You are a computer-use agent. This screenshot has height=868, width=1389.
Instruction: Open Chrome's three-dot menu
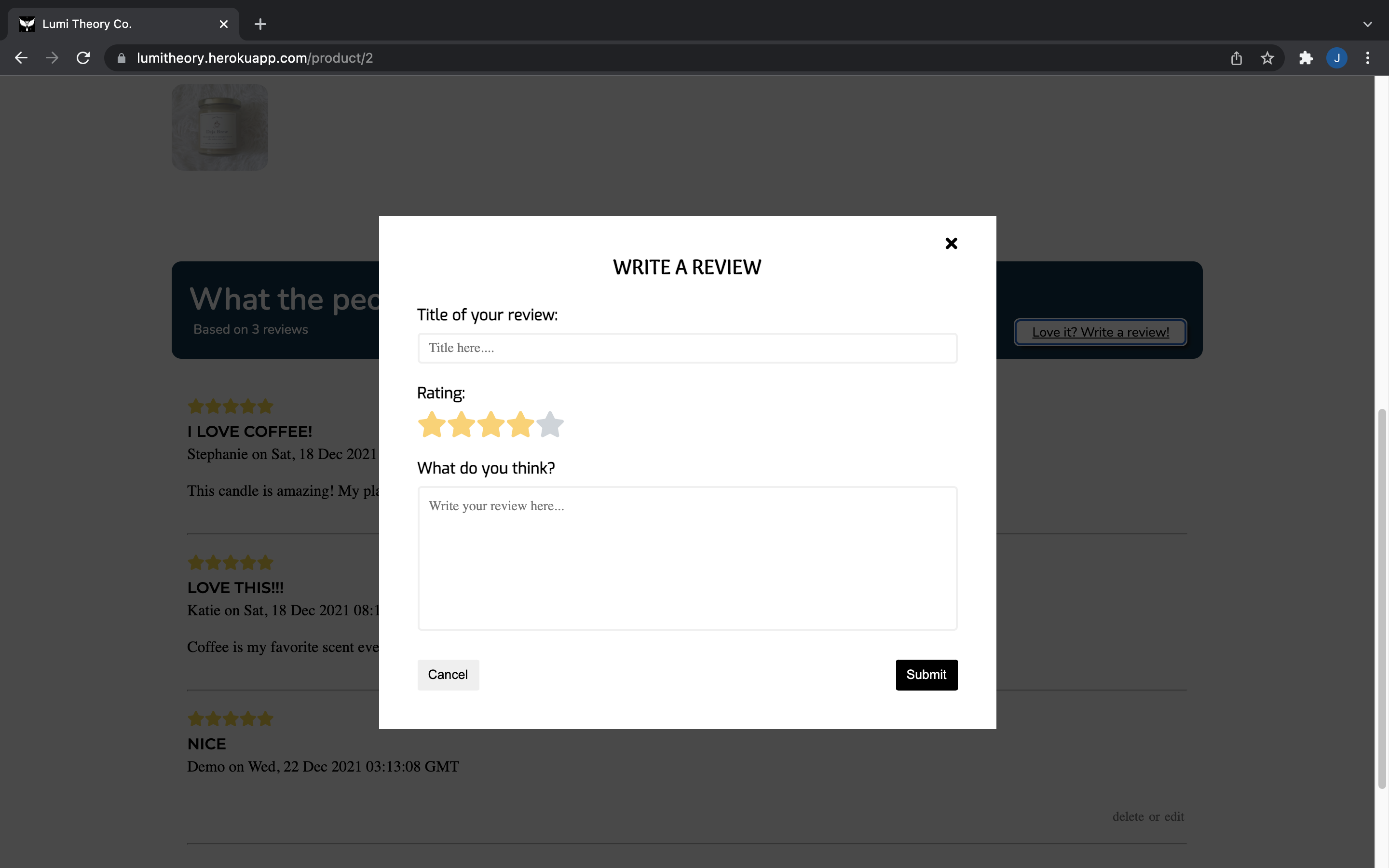(x=1367, y=58)
